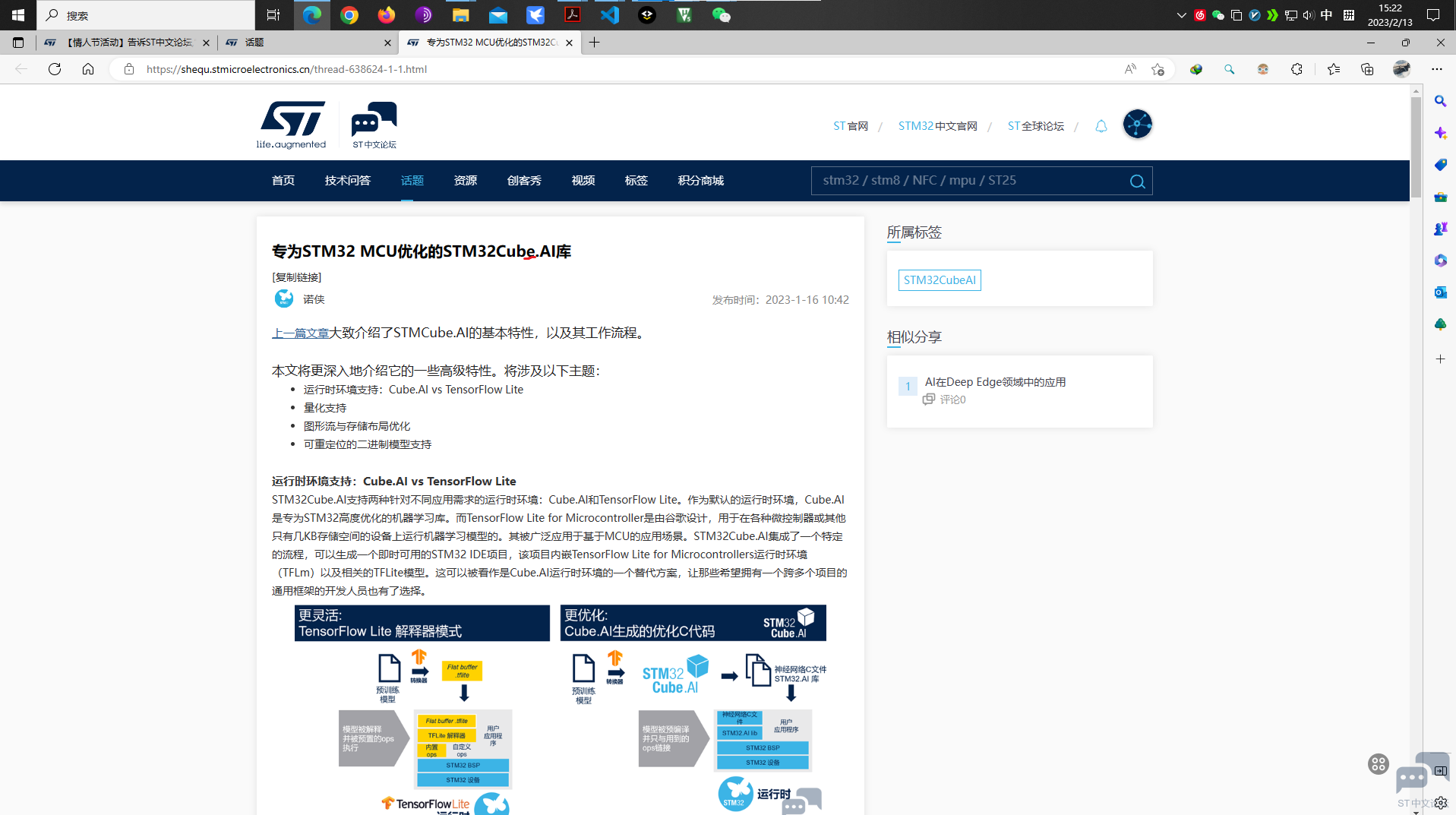The height and width of the screenshot is (815, 1456).
Task: View site information lock icon
Action: coord(129,69)
